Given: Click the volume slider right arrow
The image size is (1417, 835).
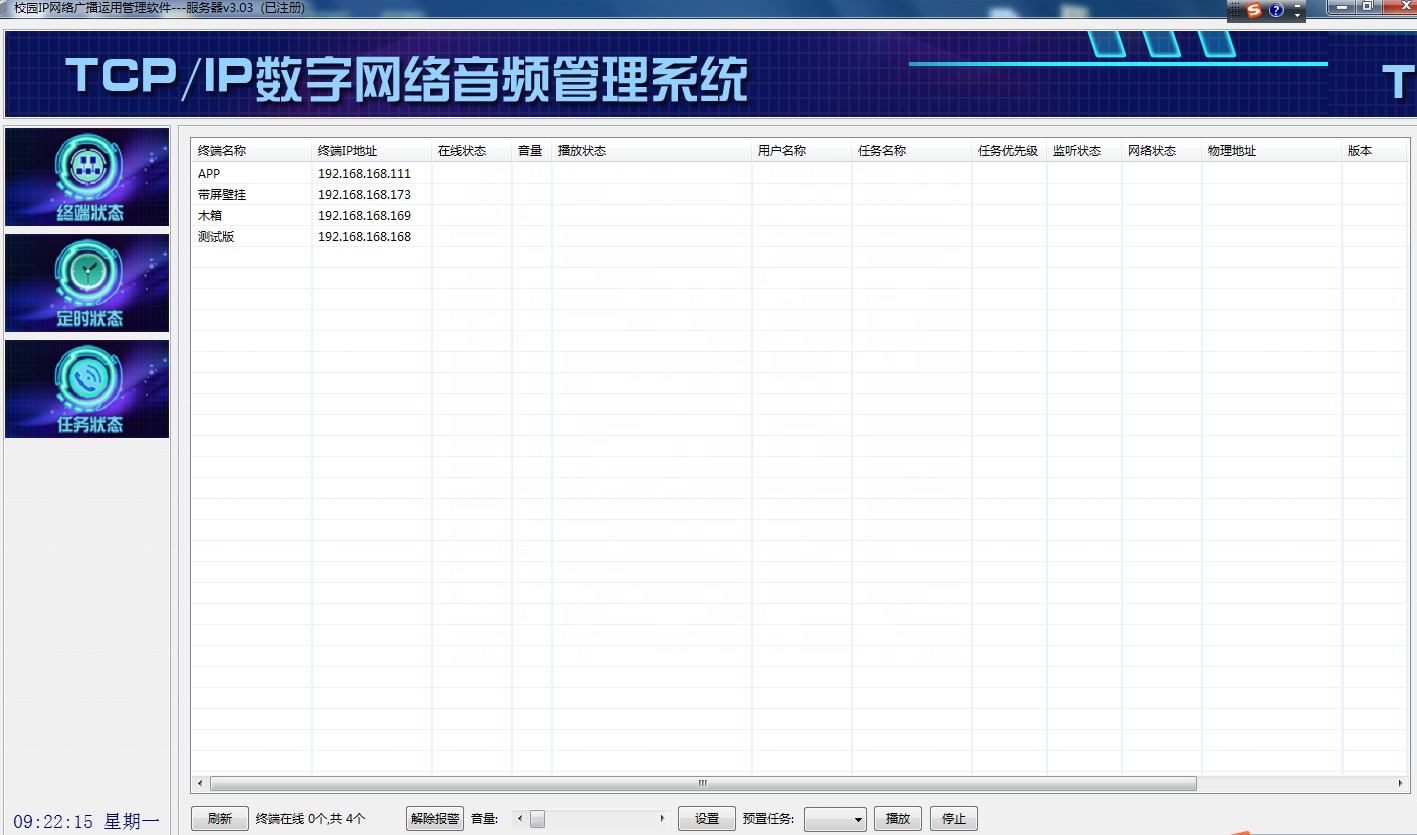Looking at the screenshot, I should coord(662,819).
